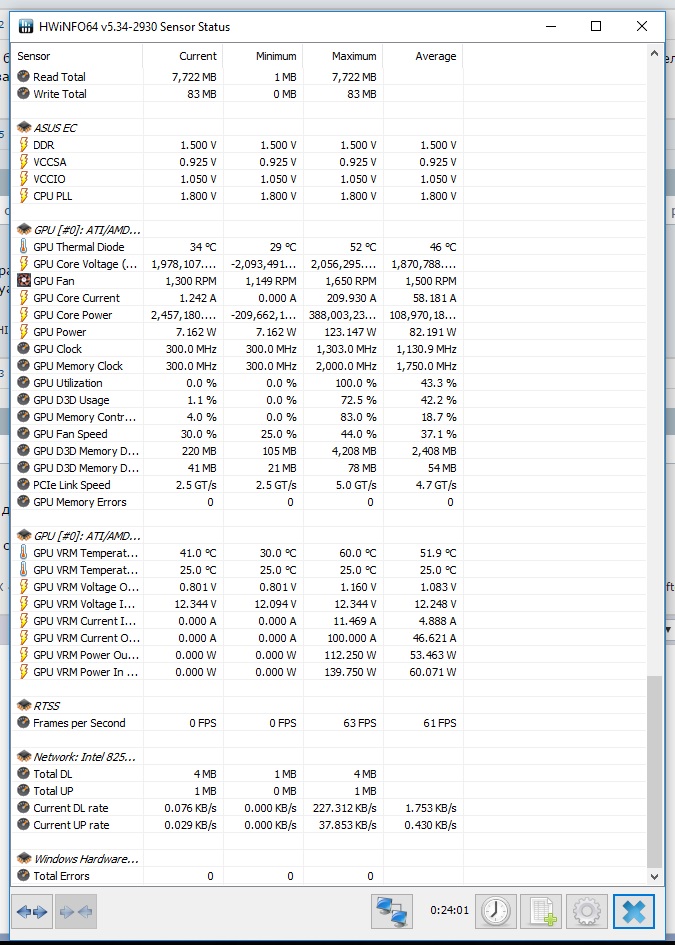Click the GPU Fan row fan icon
The image size is (675, 945).
24,280
